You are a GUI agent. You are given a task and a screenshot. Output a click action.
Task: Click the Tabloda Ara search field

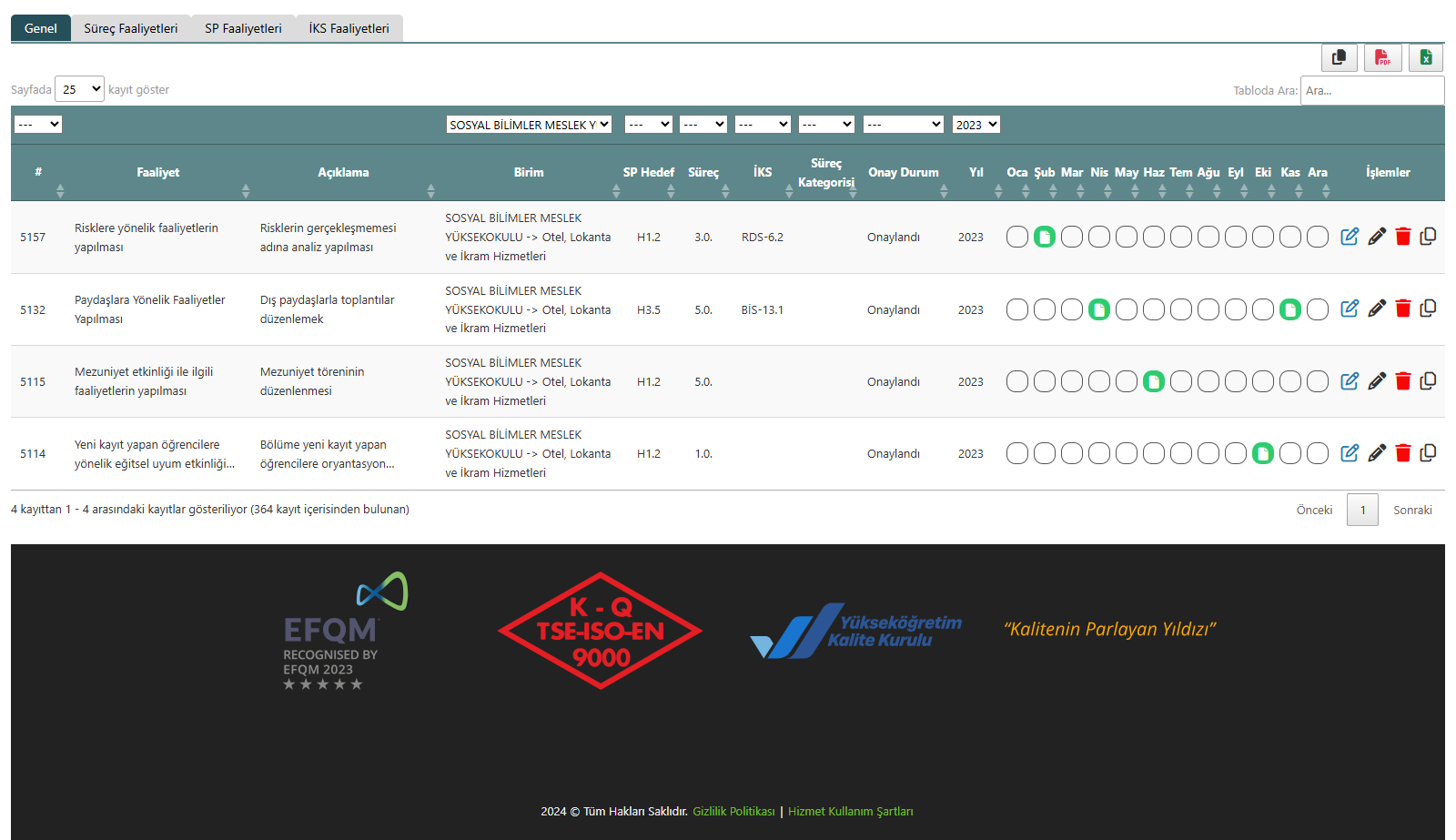(x=1371, y=90)
